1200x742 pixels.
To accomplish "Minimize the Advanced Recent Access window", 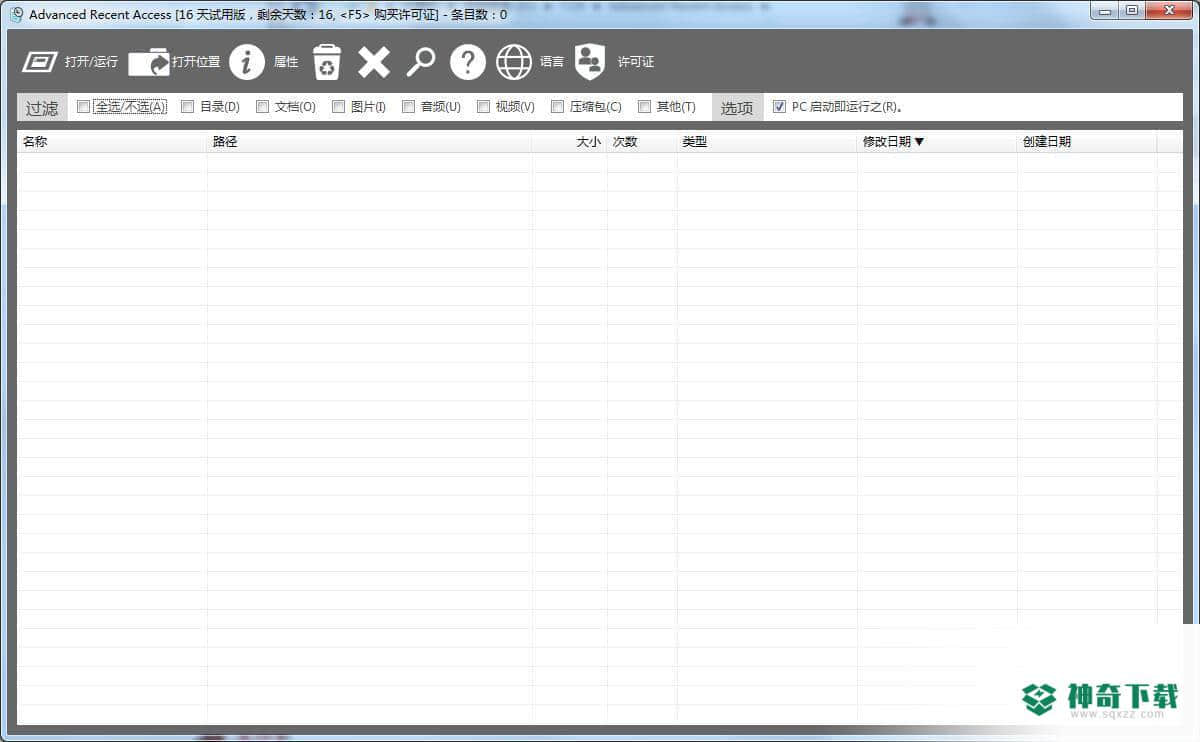I will pyautogui.click(x=1105, y=10).
